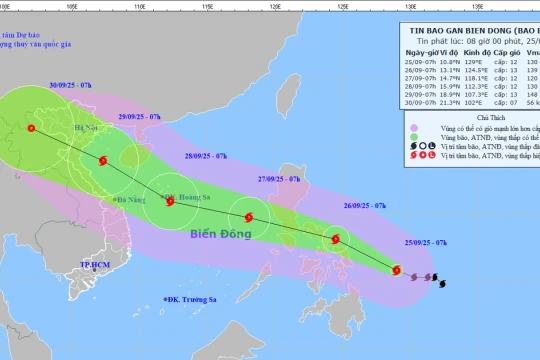Click the Chú Thích legend heading
This screenshot has height=360, width=540.
pos(491,118)
